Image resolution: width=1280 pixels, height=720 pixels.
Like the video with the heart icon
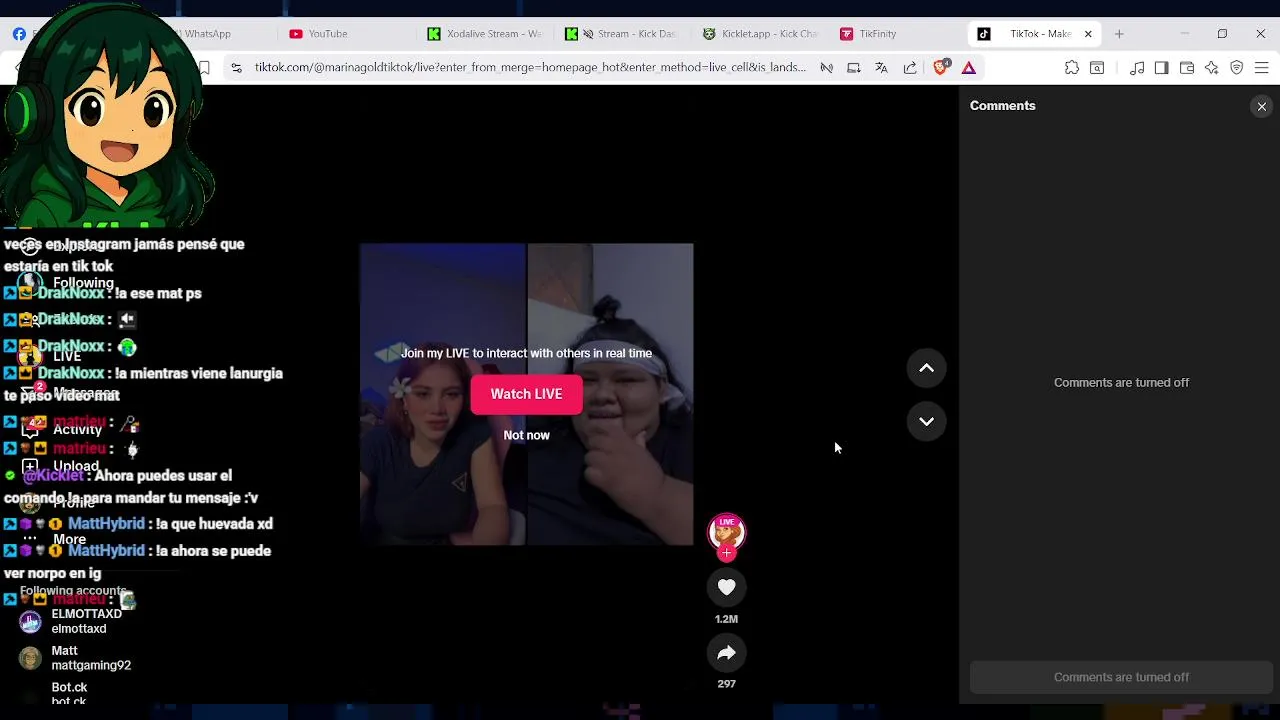coord(726,587)
